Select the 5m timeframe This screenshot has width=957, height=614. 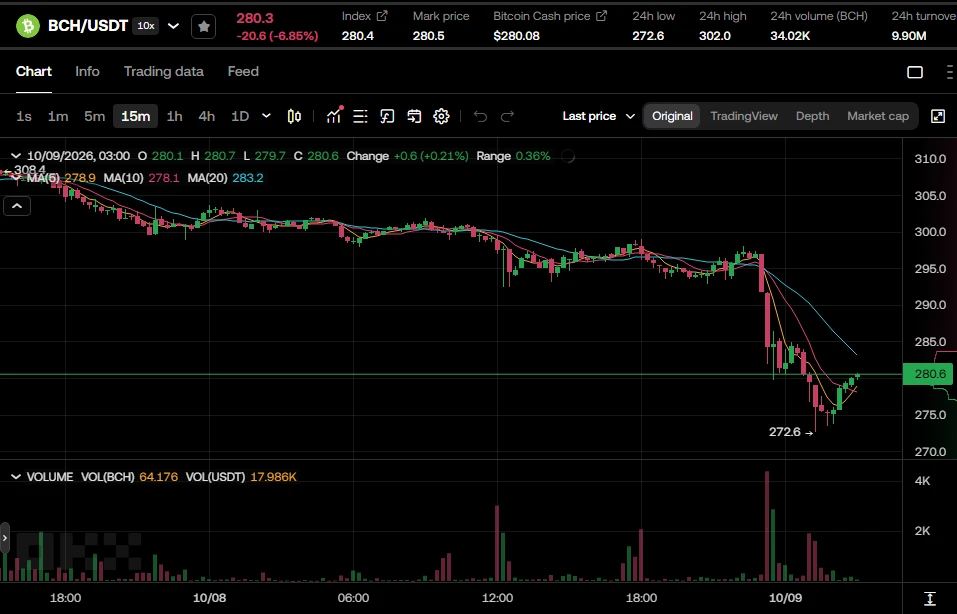tap(95, 116)
